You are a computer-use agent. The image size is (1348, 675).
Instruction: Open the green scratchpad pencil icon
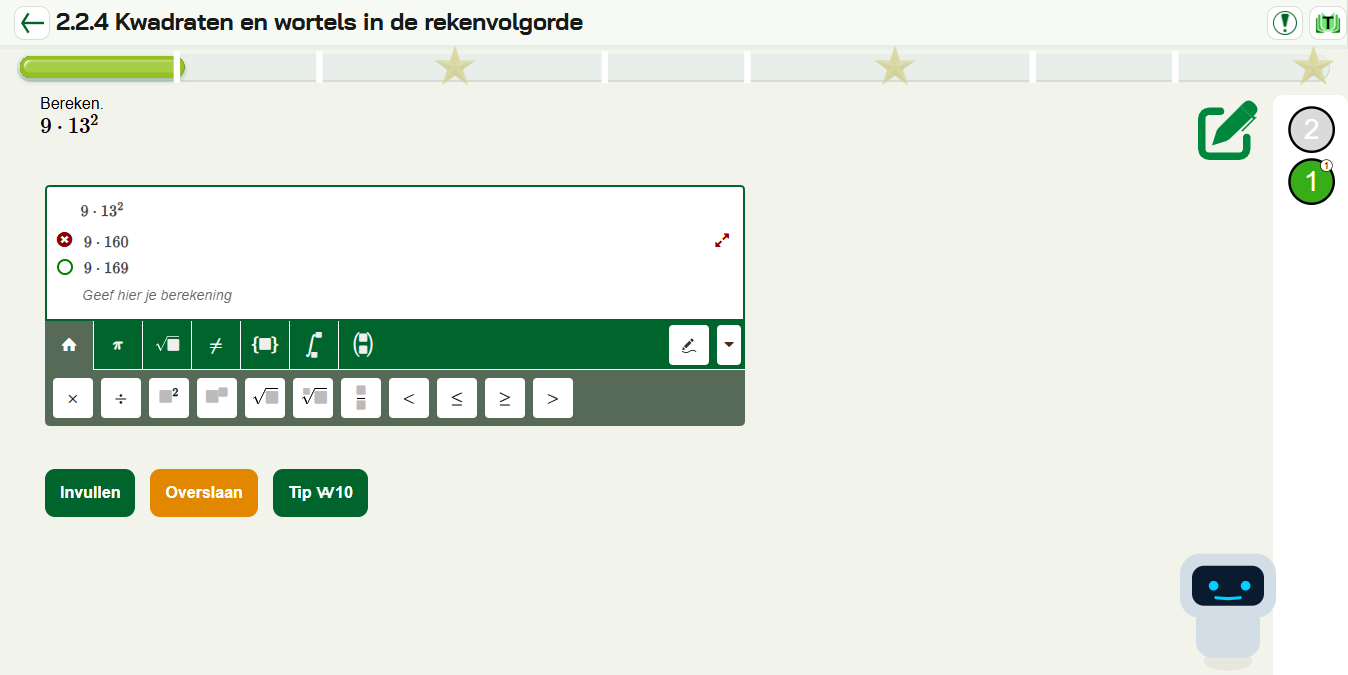pyautogui.click(x=1227, y=130)
